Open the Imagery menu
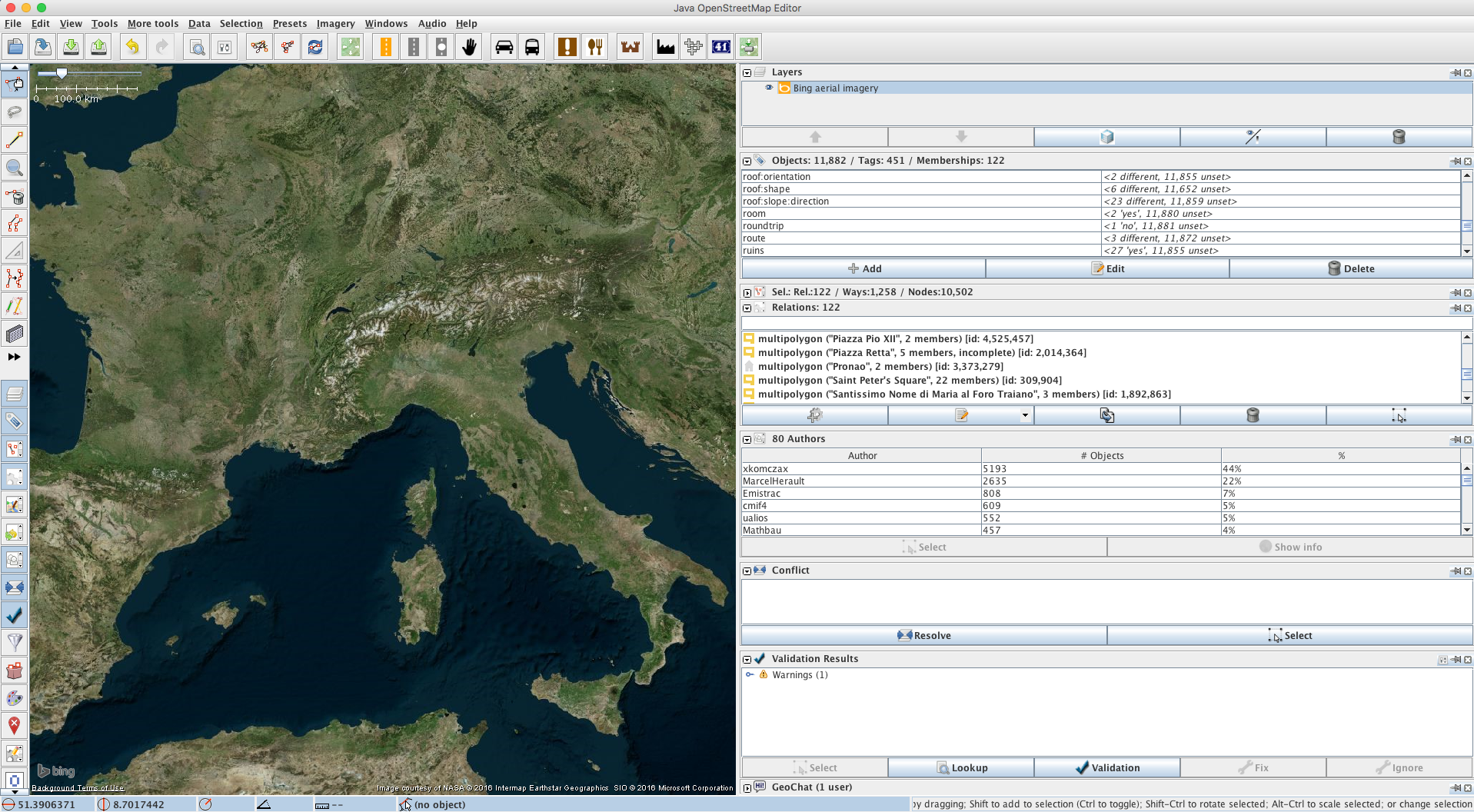This screenshot has width=1474, height=812. pos(335,24)
